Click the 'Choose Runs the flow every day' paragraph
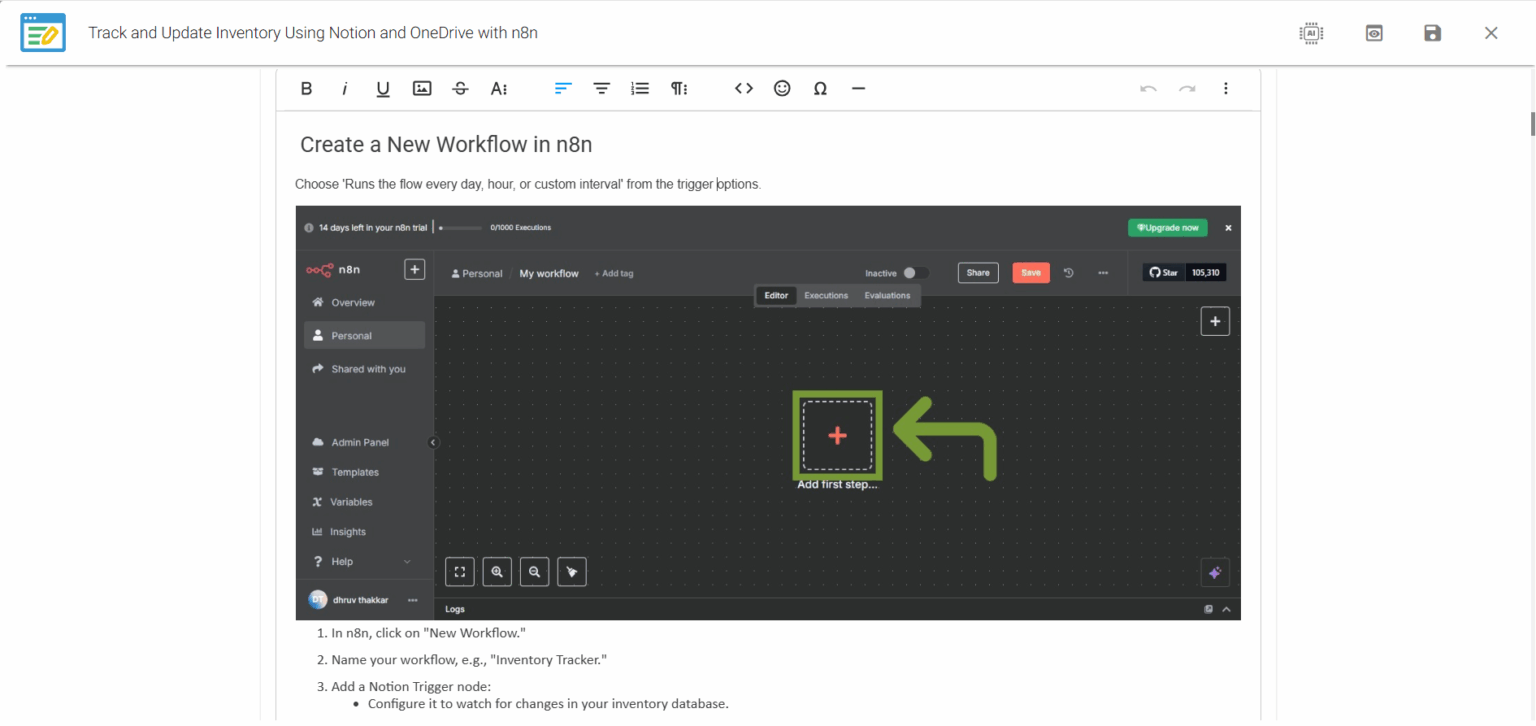The width and height of the screenshot is (1536, 726). (528, 184)
